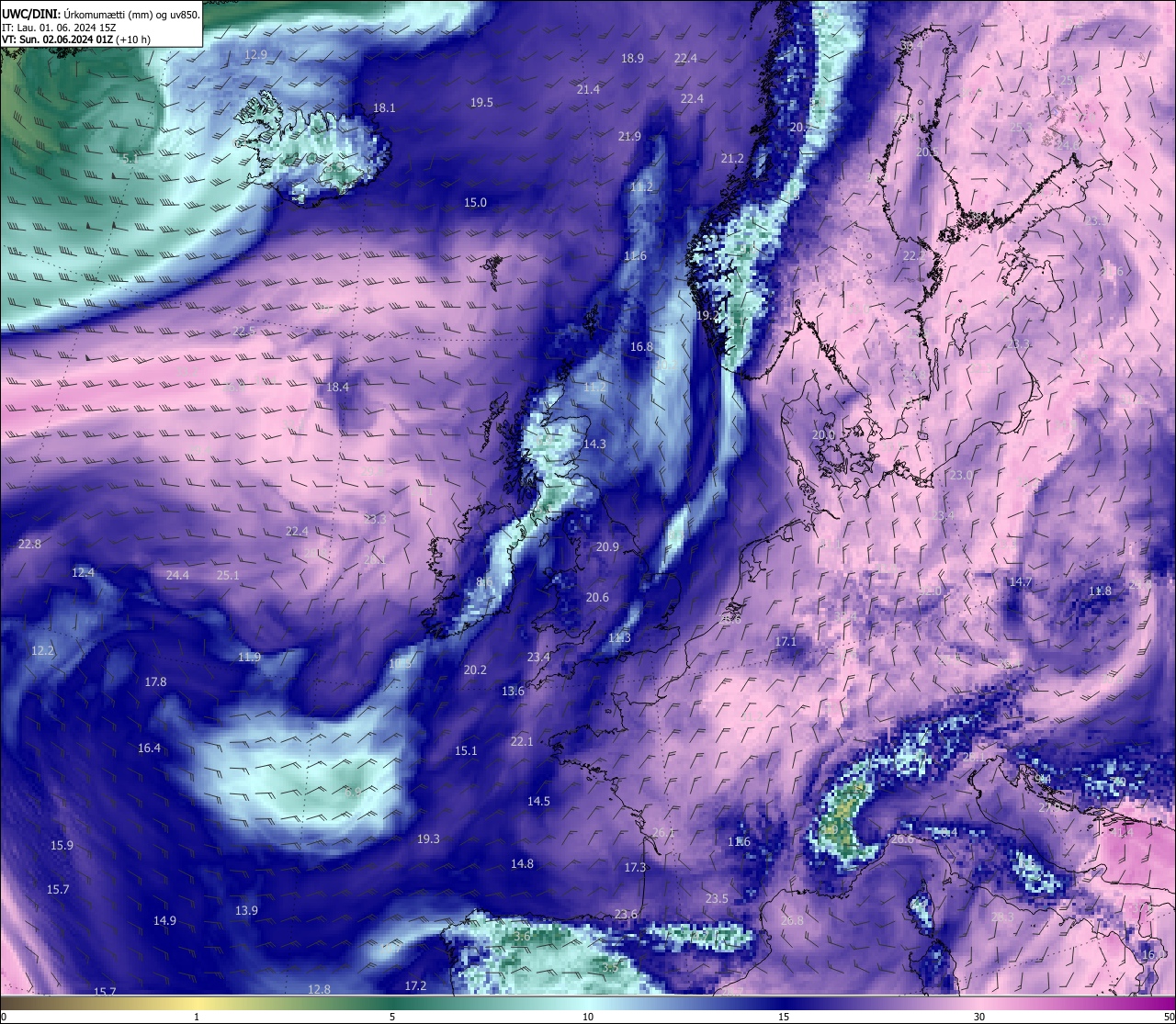Click the 15.0 value south of Iceland

pyautogui.click(x=475, y=203)
